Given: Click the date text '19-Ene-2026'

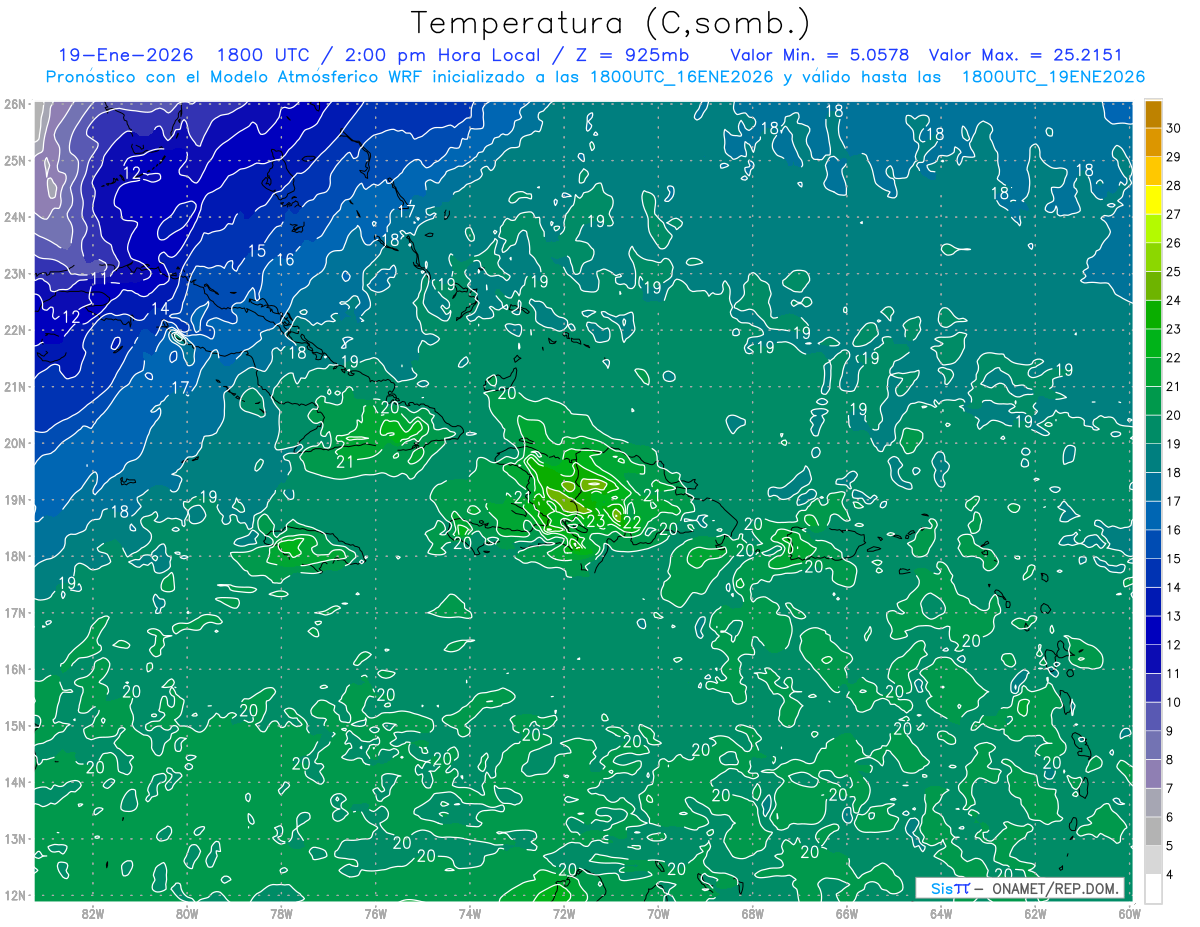Looking at the screenshot, I should [x=126, y=54].
